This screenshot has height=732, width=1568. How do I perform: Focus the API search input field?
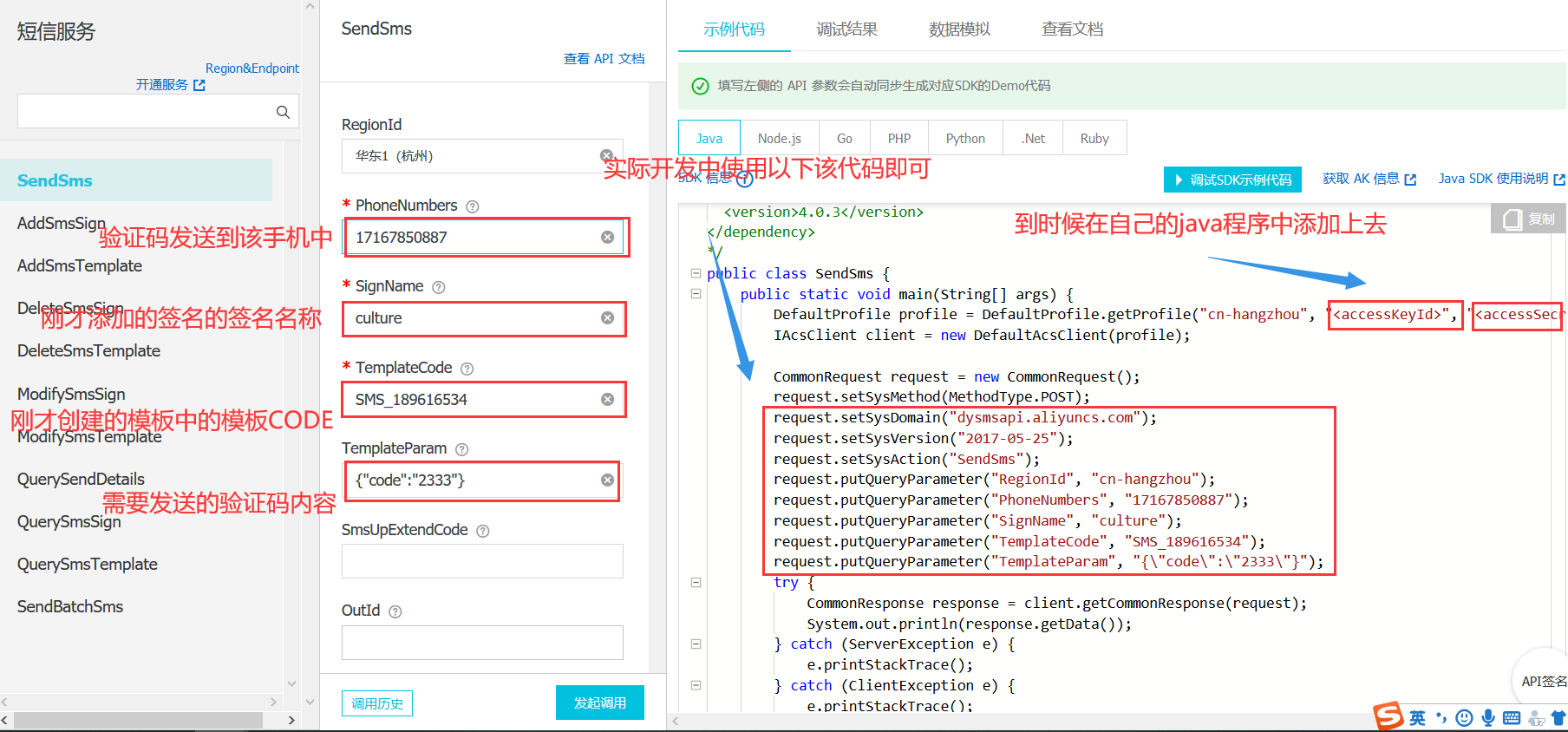coord(158,112)
